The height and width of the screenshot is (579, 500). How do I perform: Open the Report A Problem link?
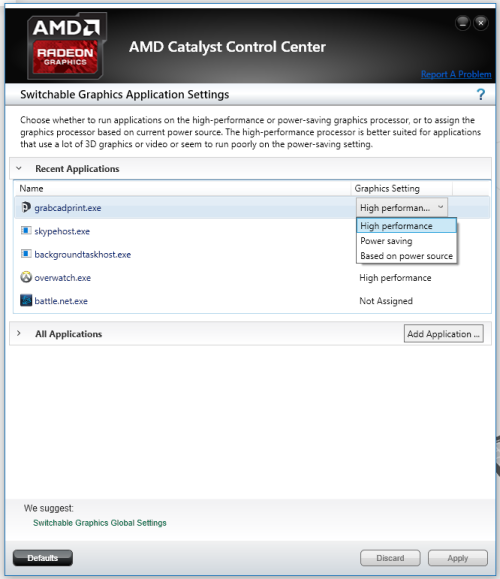(x=456, y=74)
